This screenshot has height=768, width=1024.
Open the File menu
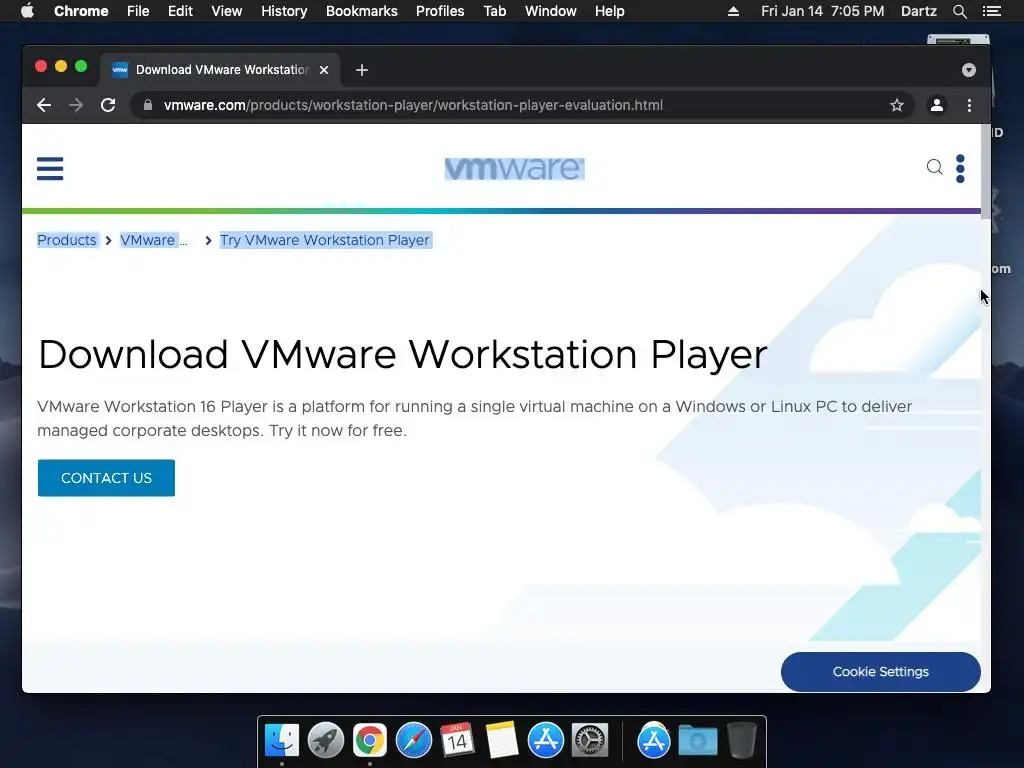[138, 11]
